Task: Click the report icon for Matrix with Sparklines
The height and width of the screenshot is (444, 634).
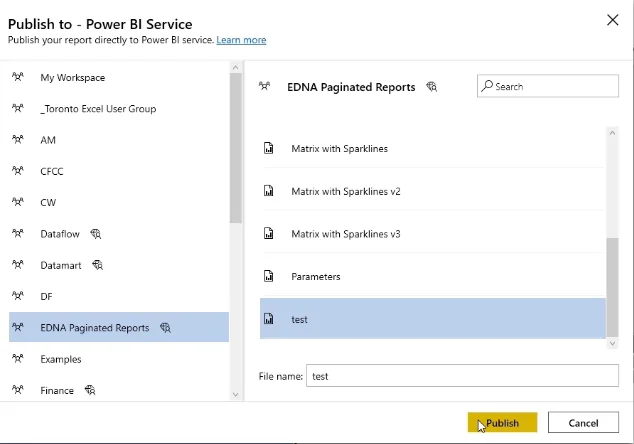Action: click(x=269, y=148)
